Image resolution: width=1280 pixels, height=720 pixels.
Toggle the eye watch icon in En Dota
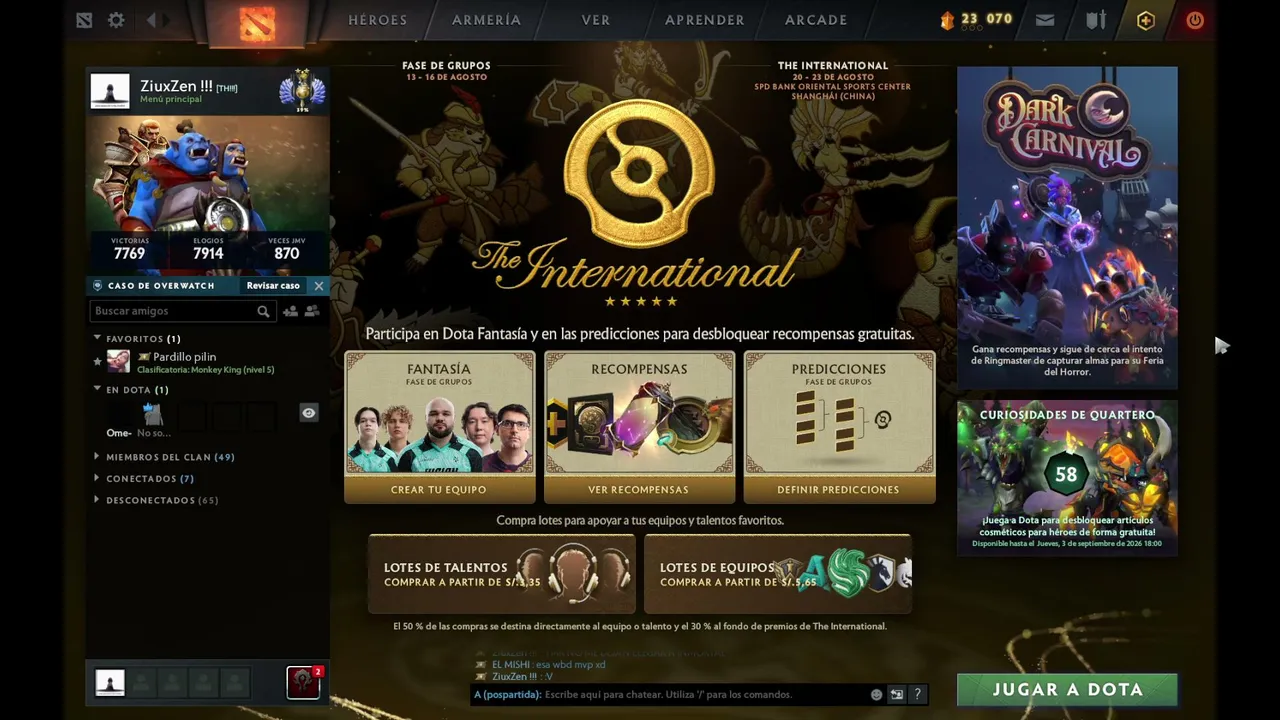[x=309, y=413]
